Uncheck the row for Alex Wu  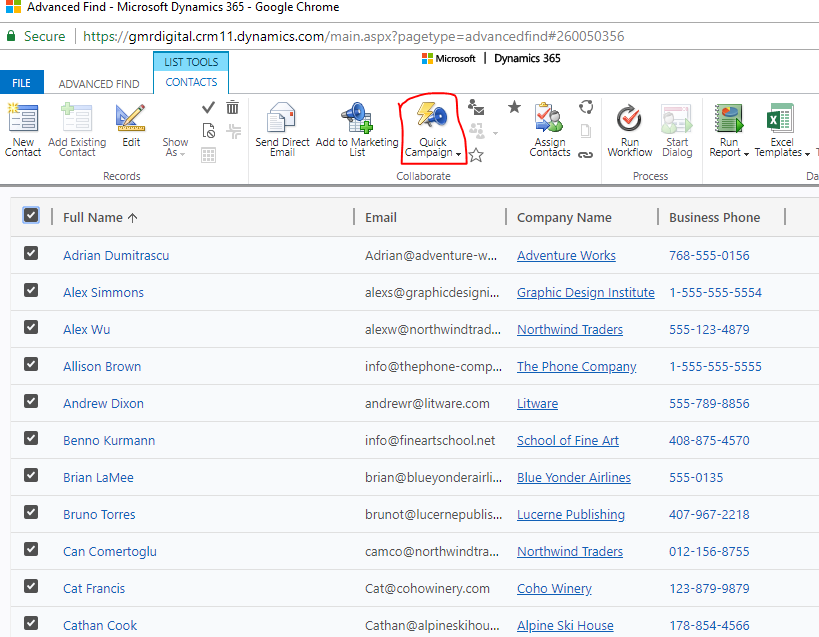[x=30, y=329]
